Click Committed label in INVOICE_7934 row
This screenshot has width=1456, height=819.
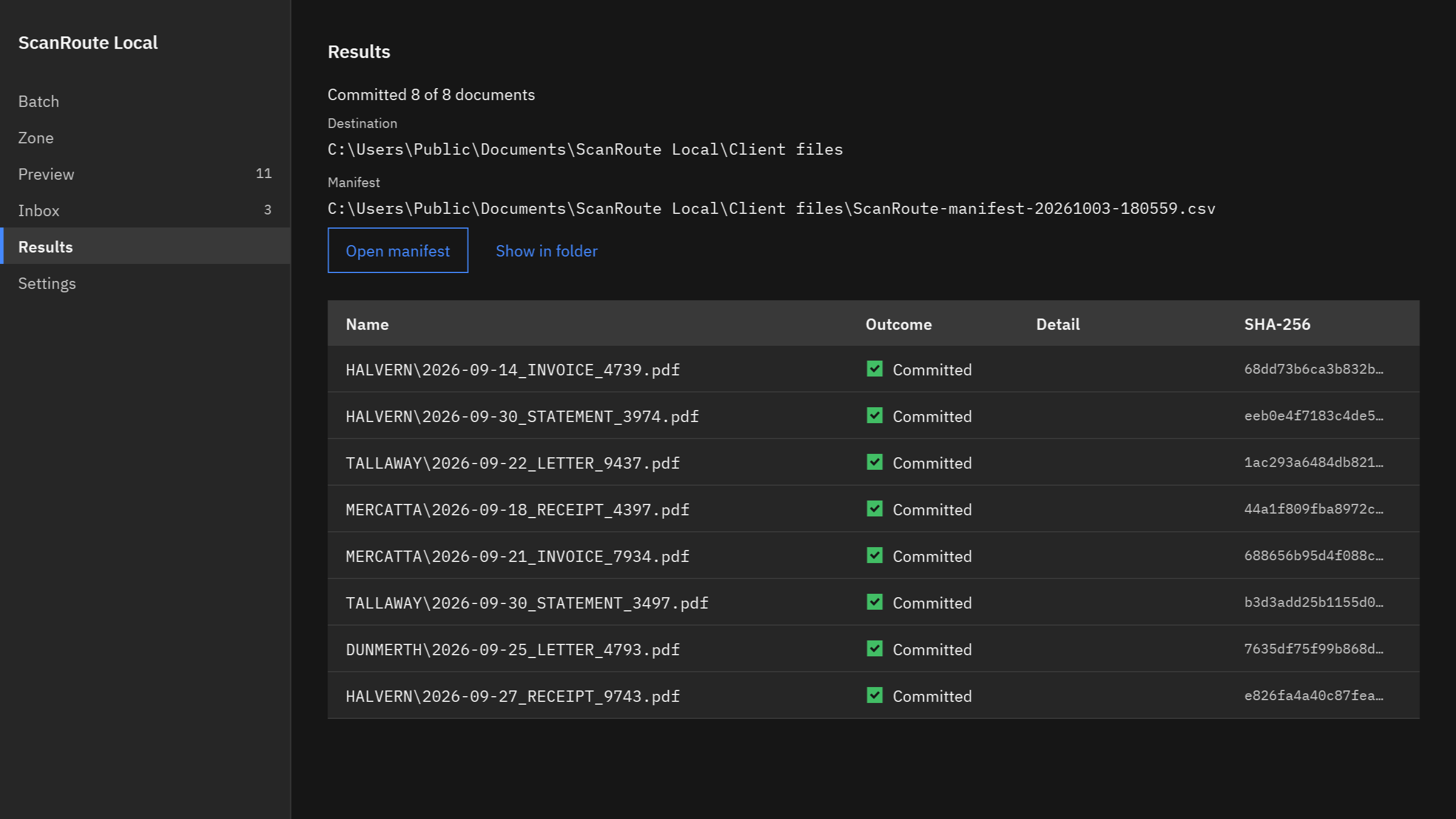932,556
